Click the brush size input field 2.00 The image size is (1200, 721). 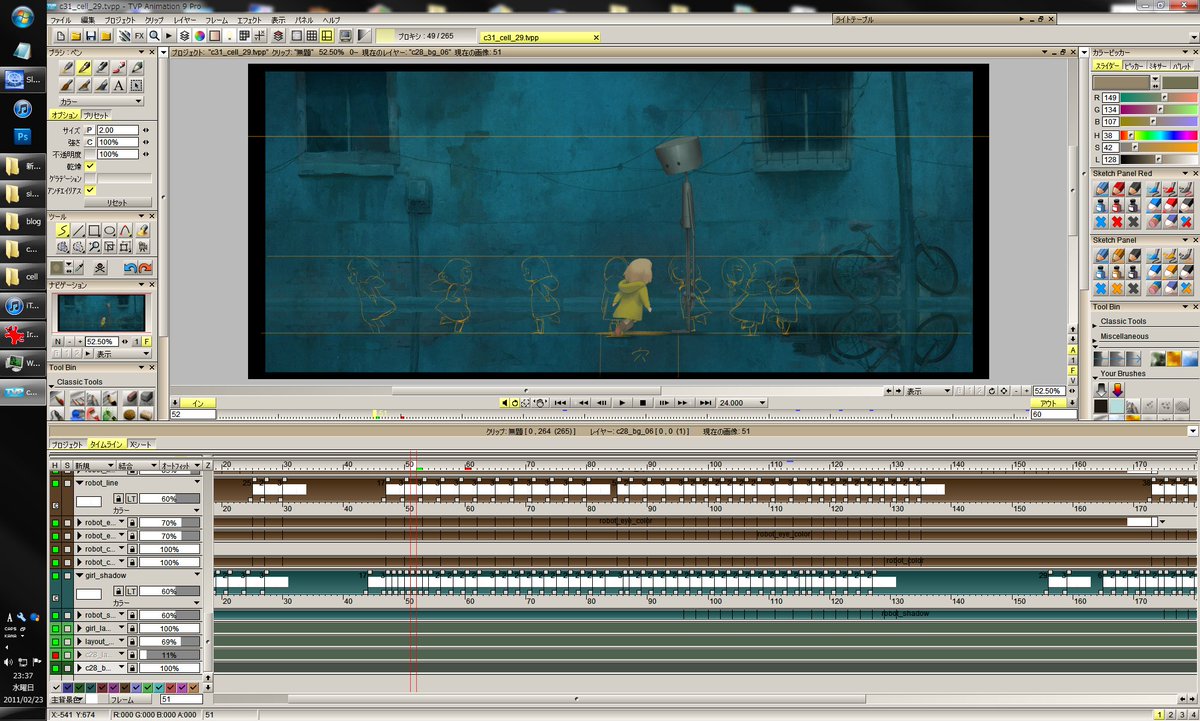point(118,130)
